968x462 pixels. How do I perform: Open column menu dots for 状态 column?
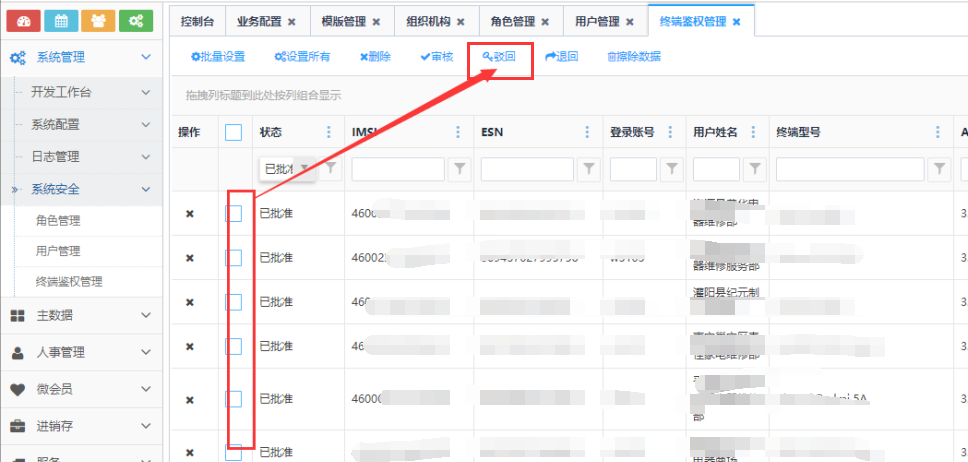(x=329, y=132)
